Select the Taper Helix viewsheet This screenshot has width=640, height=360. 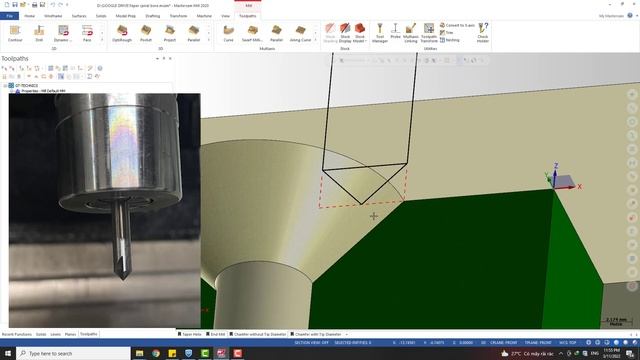click(x=189, y=334)
